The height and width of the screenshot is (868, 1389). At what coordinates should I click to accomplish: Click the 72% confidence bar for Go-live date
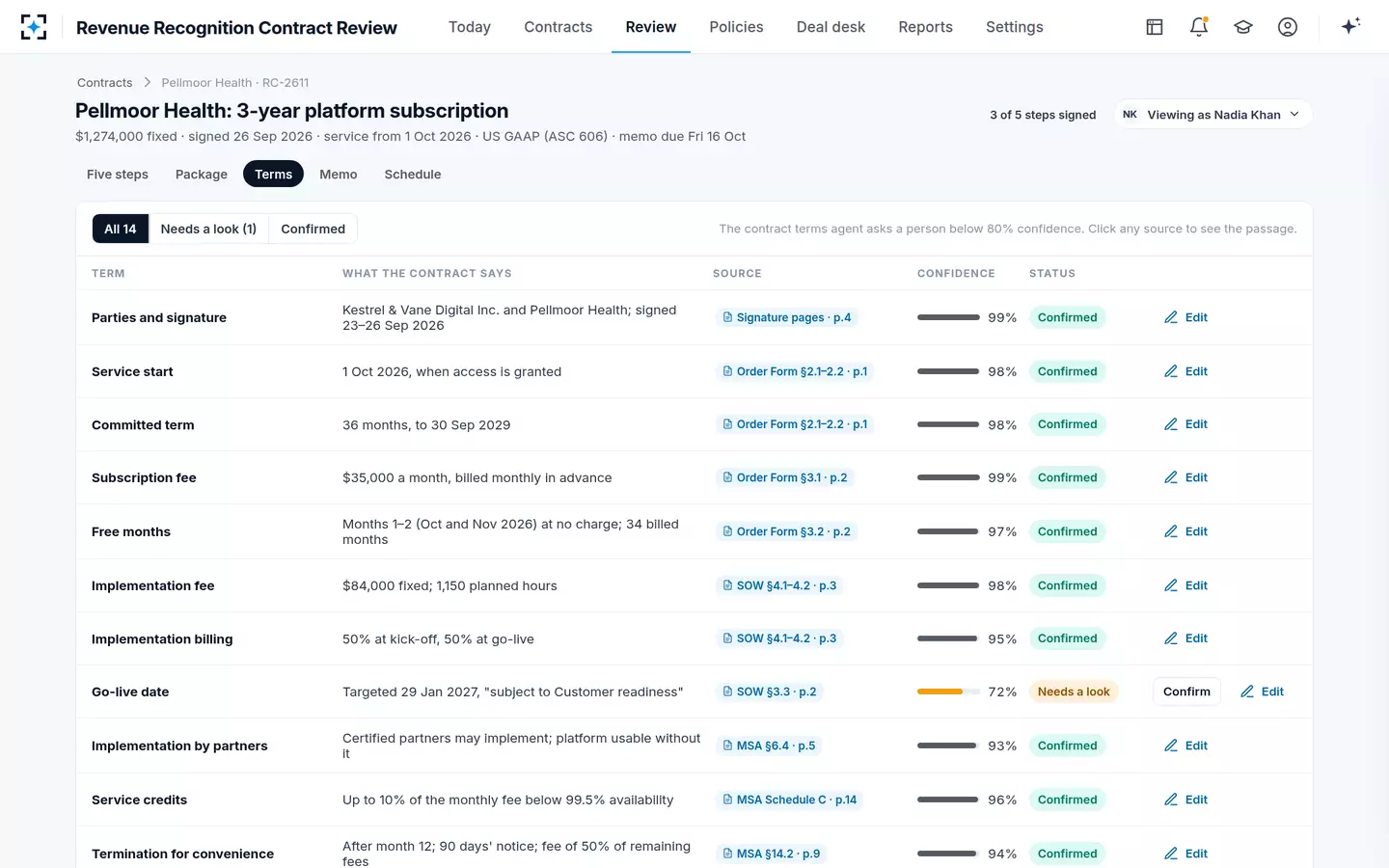[x=948, y=692]
